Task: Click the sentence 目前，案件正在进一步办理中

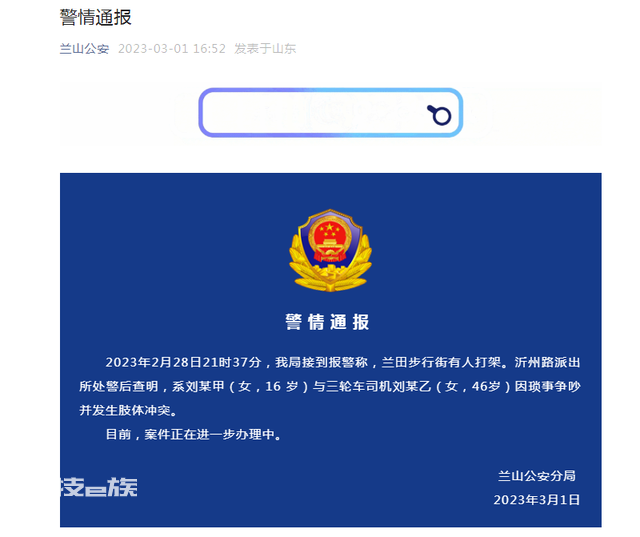Action: [x=190, y=435]
